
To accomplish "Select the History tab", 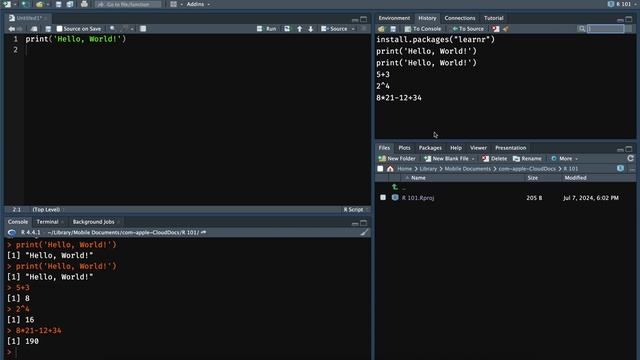I will tap(427, 18).
